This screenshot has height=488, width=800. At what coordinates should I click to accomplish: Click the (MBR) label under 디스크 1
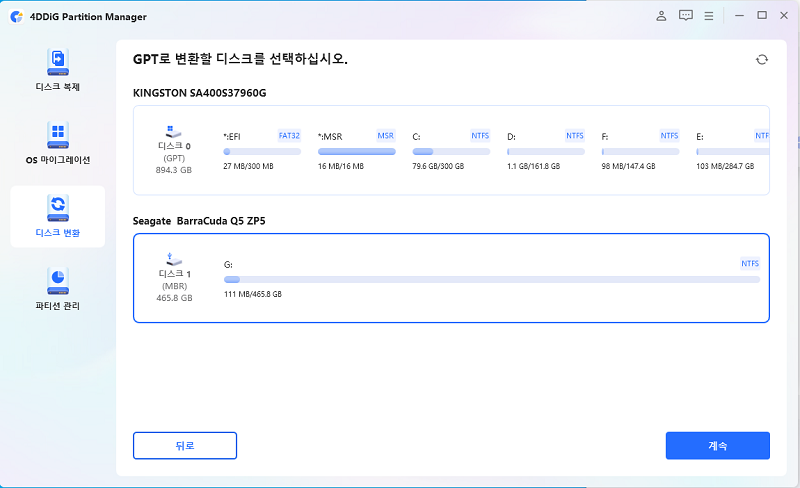174,286
